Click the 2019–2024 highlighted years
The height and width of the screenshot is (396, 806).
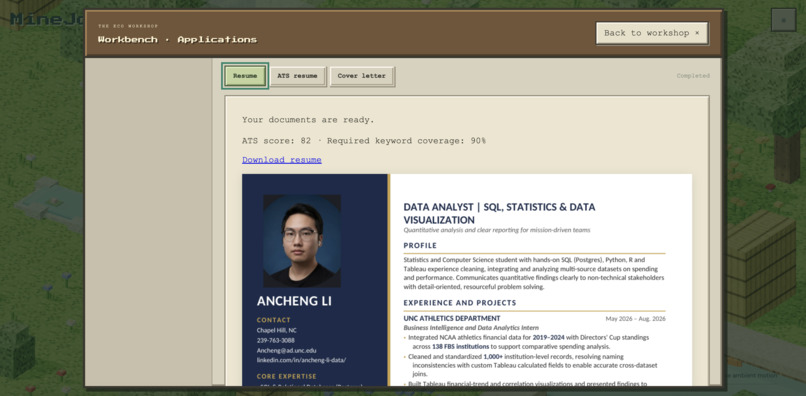coord(548,337)
